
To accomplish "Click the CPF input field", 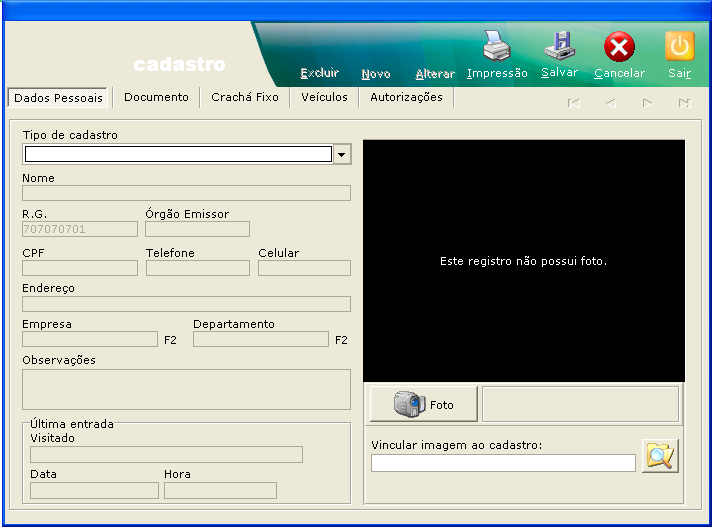I will coord(80,268).
